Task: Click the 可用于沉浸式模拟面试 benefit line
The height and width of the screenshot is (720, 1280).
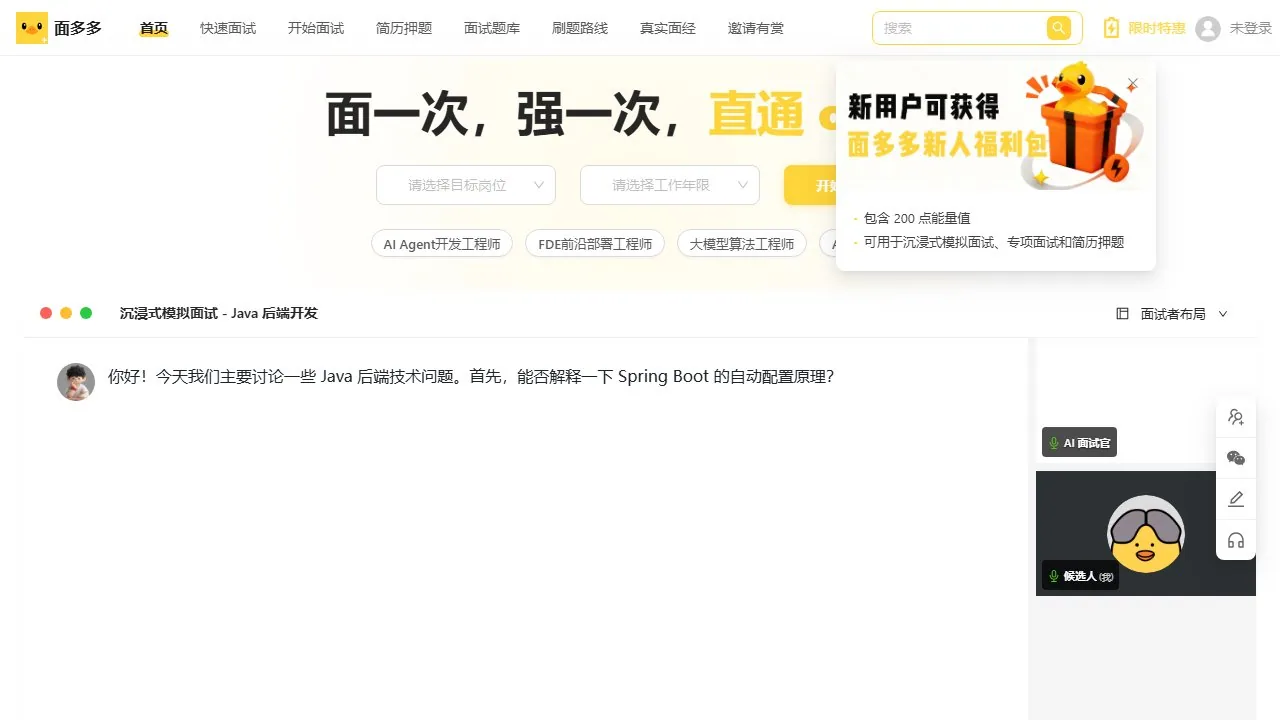Action: click(x=994, y=242)
